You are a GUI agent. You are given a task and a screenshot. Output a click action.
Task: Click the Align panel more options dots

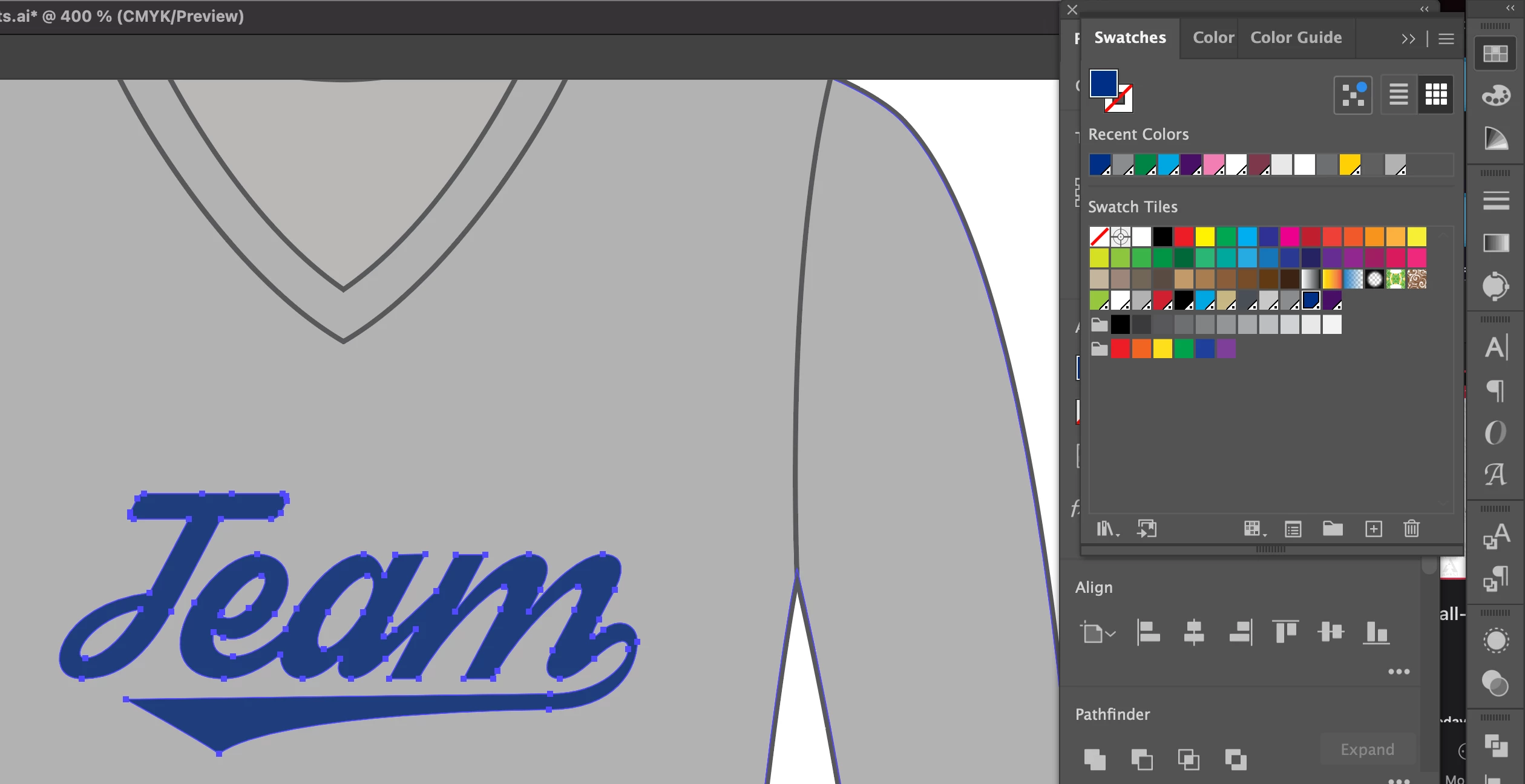(1399, 671)
